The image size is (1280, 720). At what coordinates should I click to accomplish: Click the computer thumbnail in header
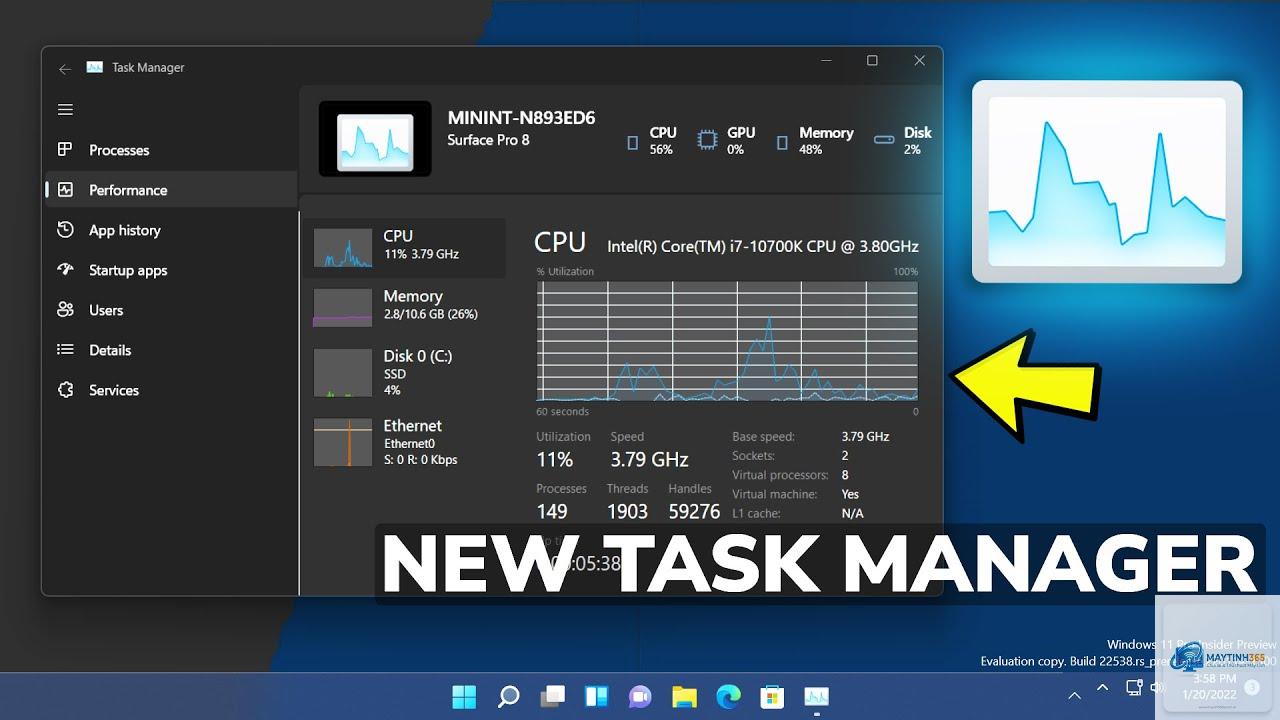[x=375, y=139]
